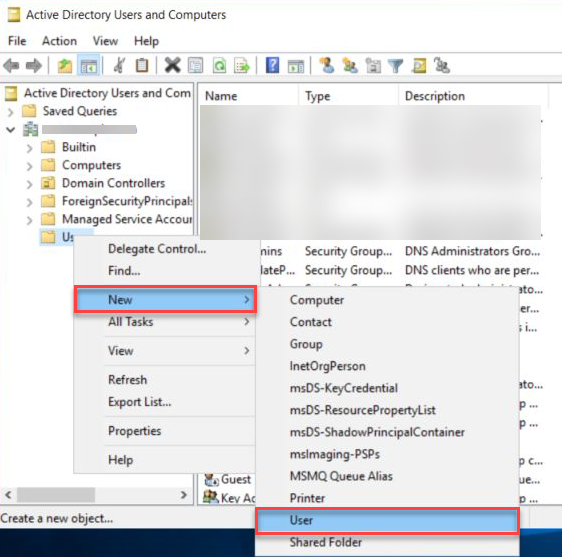Open Properties via the toolbar sheet icon
The width and height of the screenshot is (562, 557).
click(x=195, y=66)
